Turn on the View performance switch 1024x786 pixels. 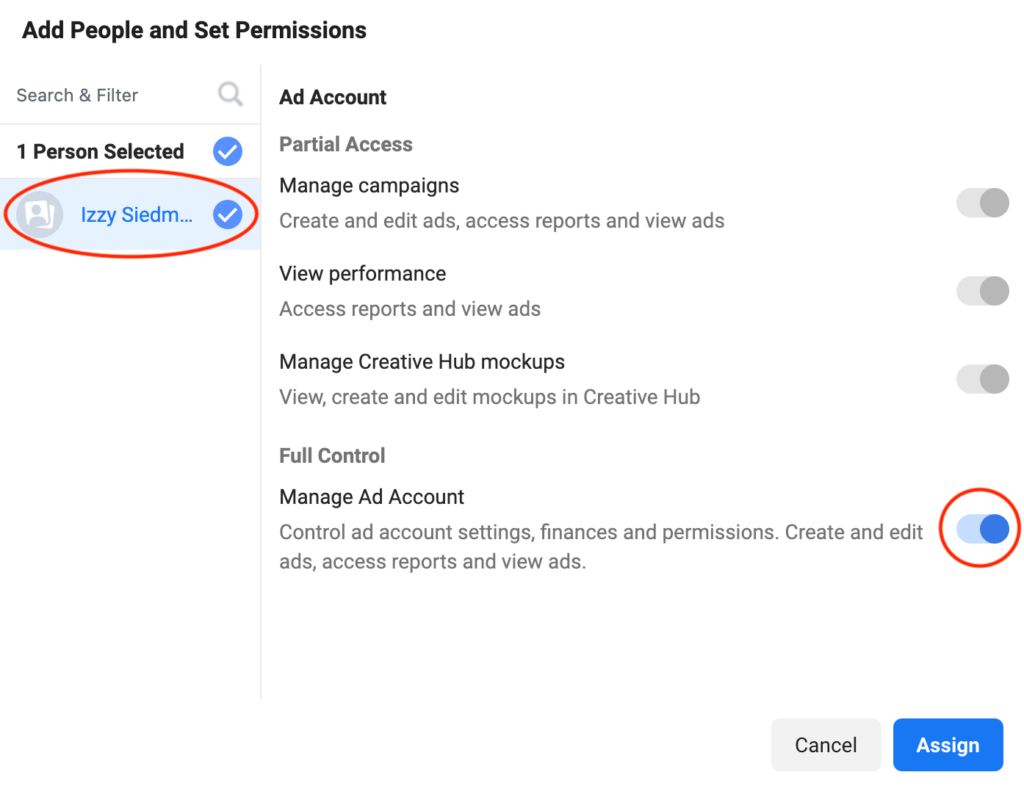(x=983, y=291)
